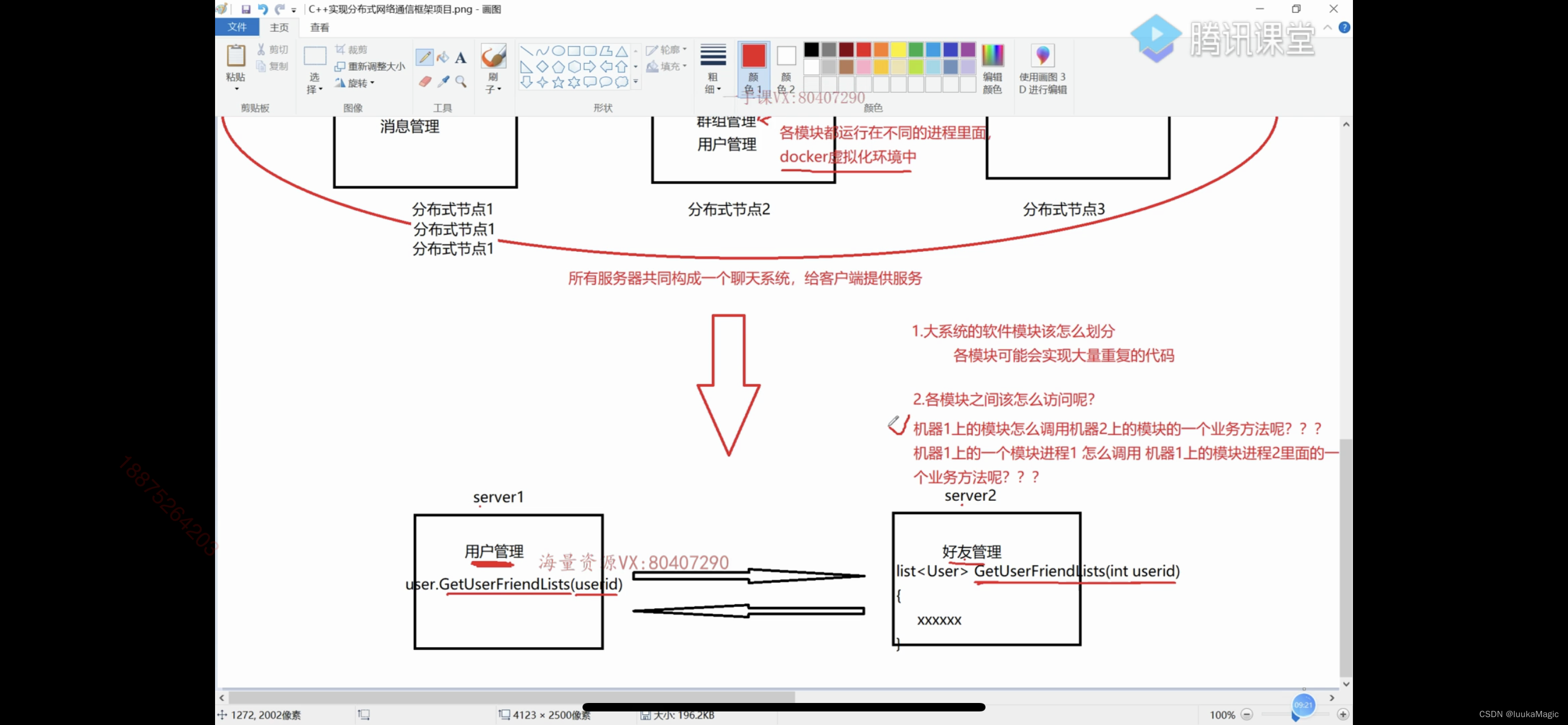Viewport: 1568px width, 725px height.
Task: Click the horizontal scrollbar left arrow
Action: pyautogui.click(x=222, y=697)
